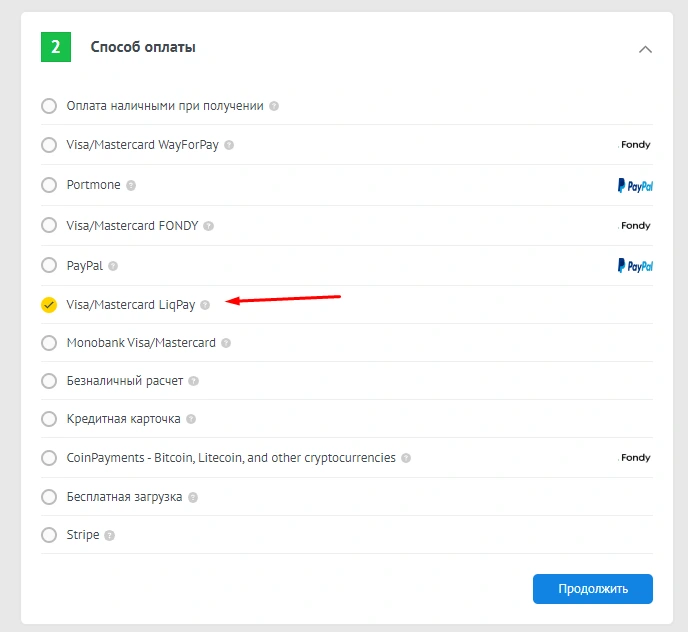
Task: Select Бесплатная загрузка radio button
Action: [49, 497]
